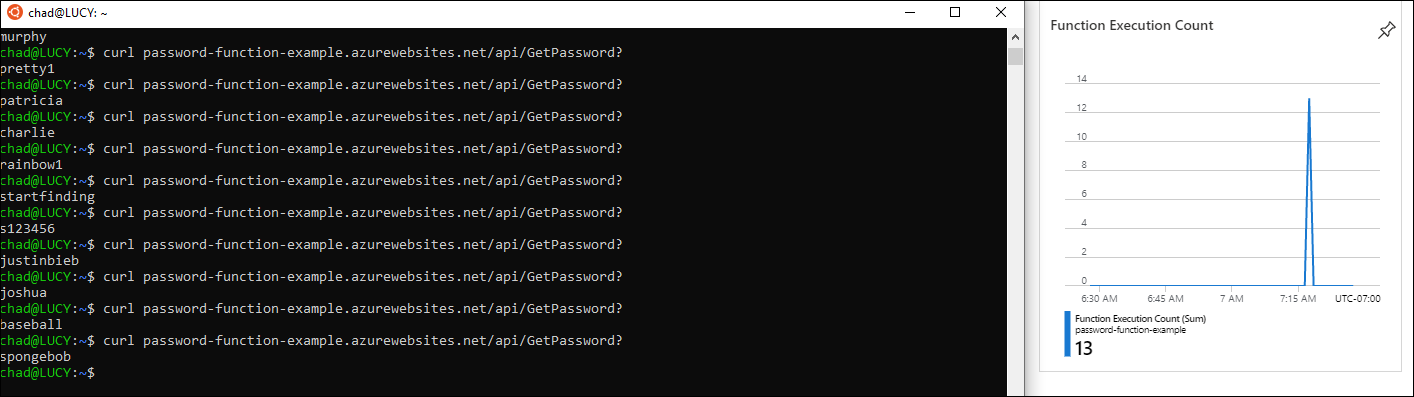Click the total count number 13
The height and width of the screenshot is (397, 1414).
pos(1084,349)
